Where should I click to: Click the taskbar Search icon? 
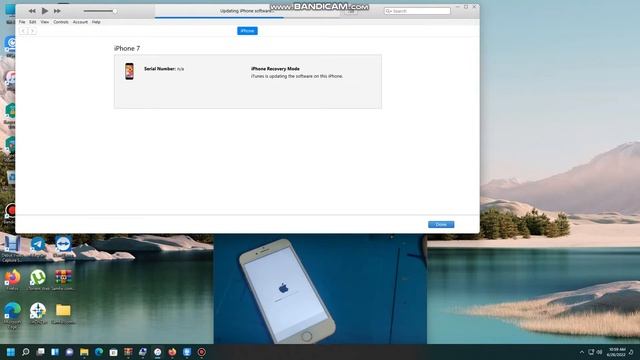click(x=26, y=352)
